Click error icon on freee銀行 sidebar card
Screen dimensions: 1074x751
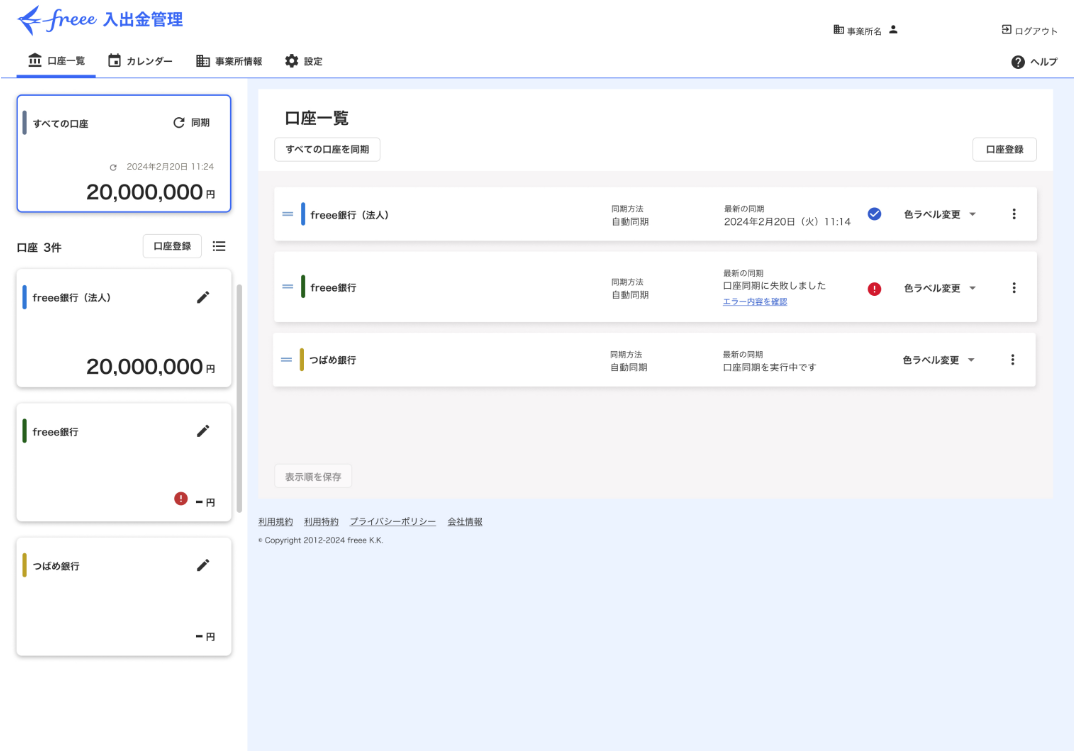tap(181, 499)
